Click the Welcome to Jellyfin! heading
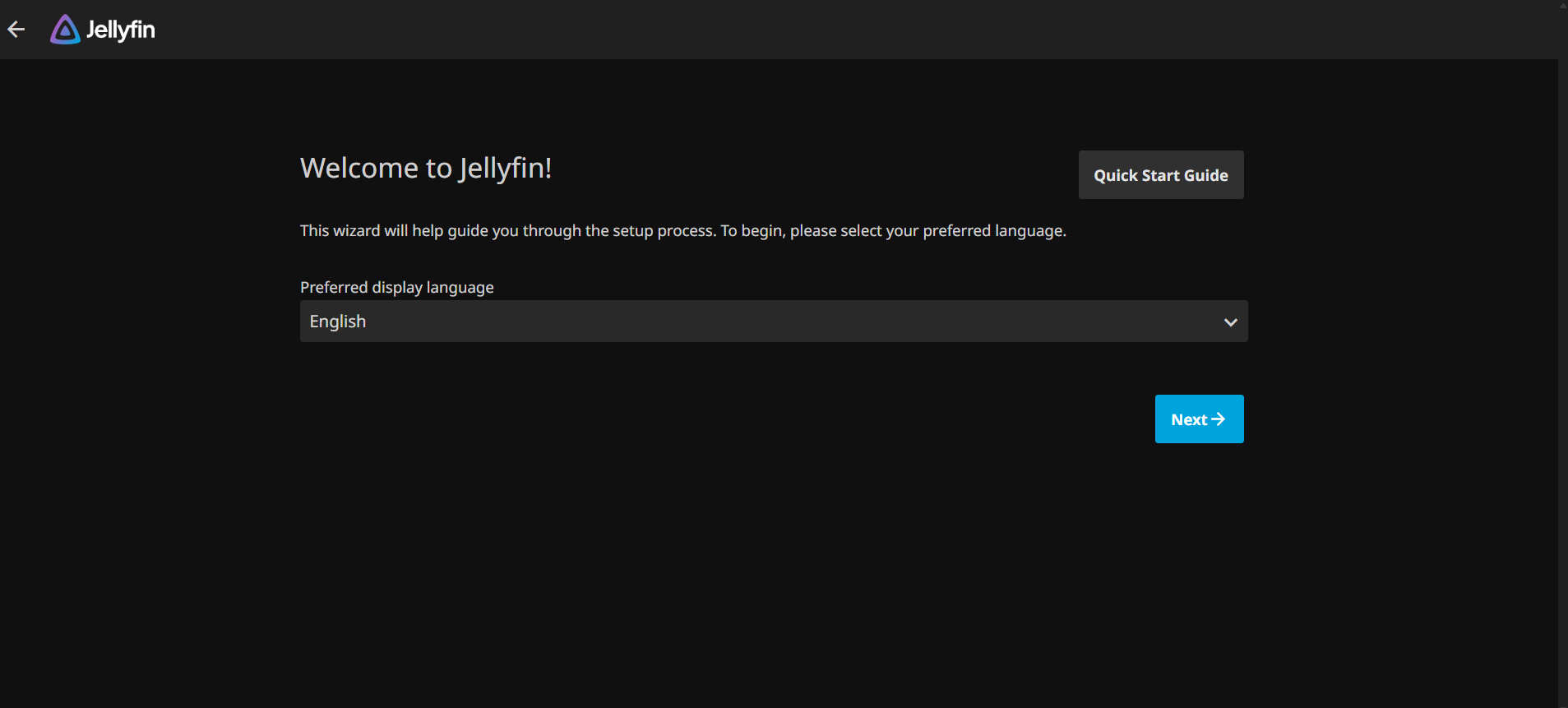This screenshot has height=708, width=1568. click(425, 168)
